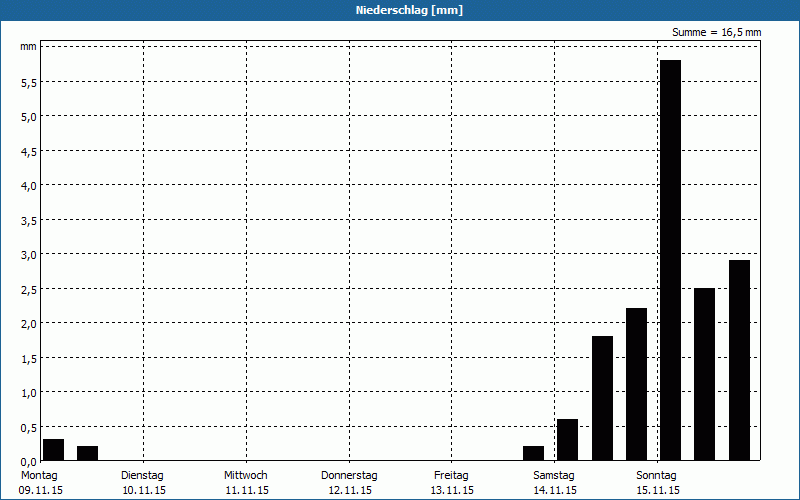Select the 'Mittwoch' day label

(x=246, y=476)
